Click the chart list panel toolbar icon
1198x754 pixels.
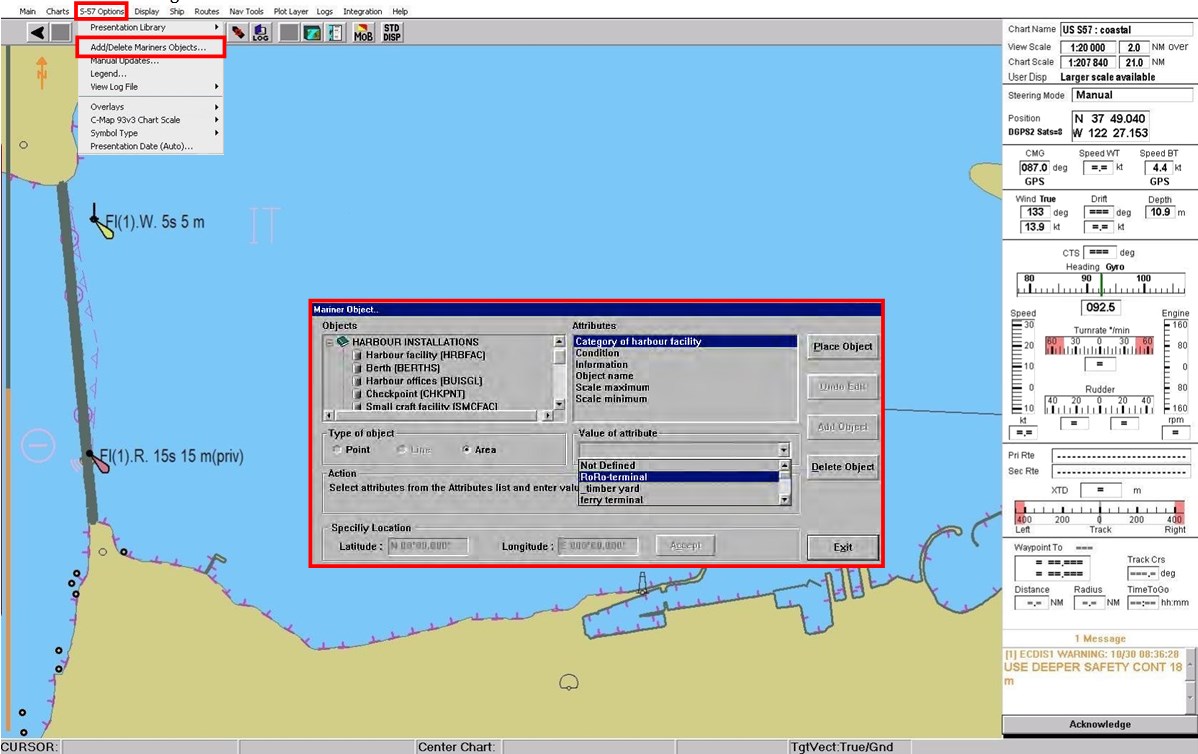(335, 32)
